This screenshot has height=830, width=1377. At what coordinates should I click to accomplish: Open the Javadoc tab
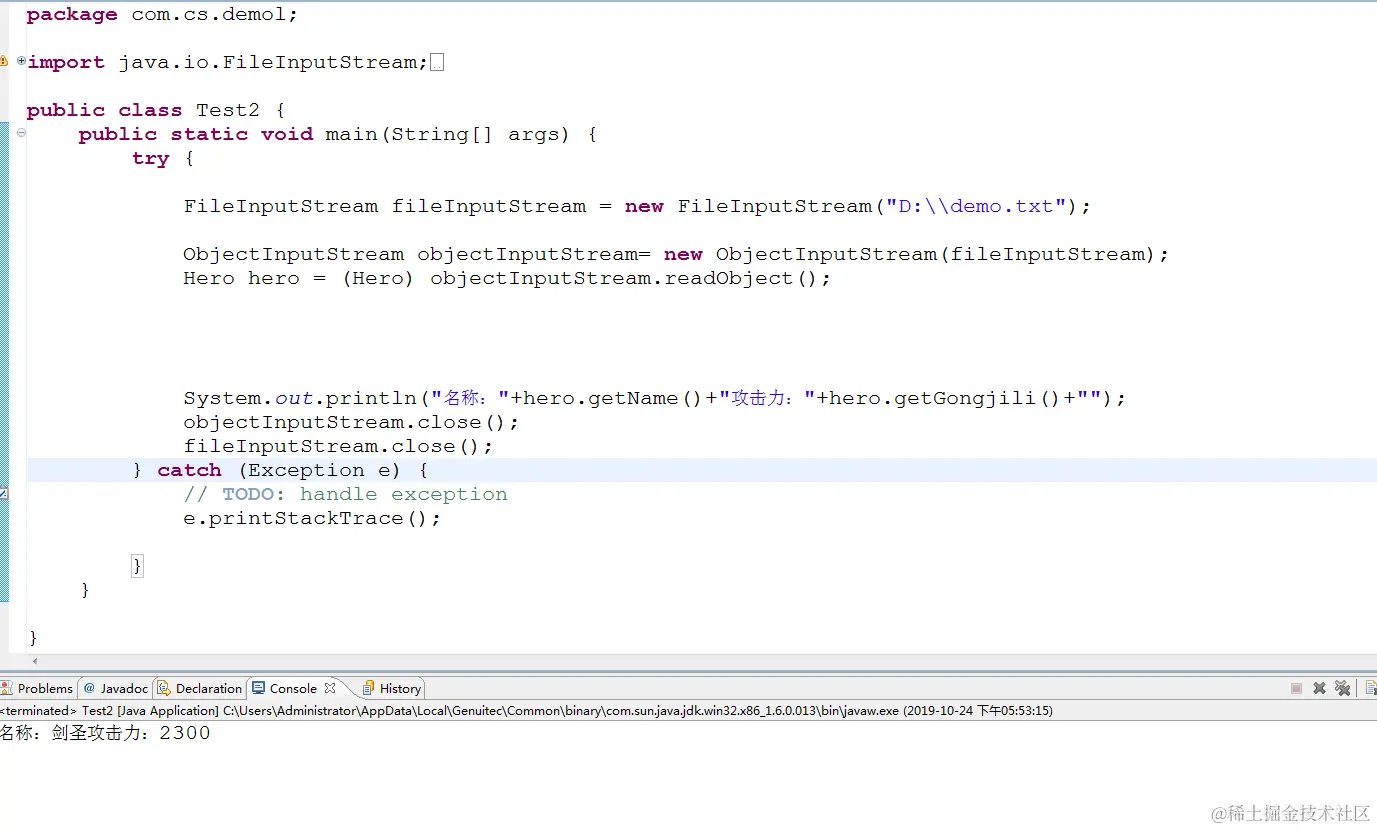coord(115,688)
